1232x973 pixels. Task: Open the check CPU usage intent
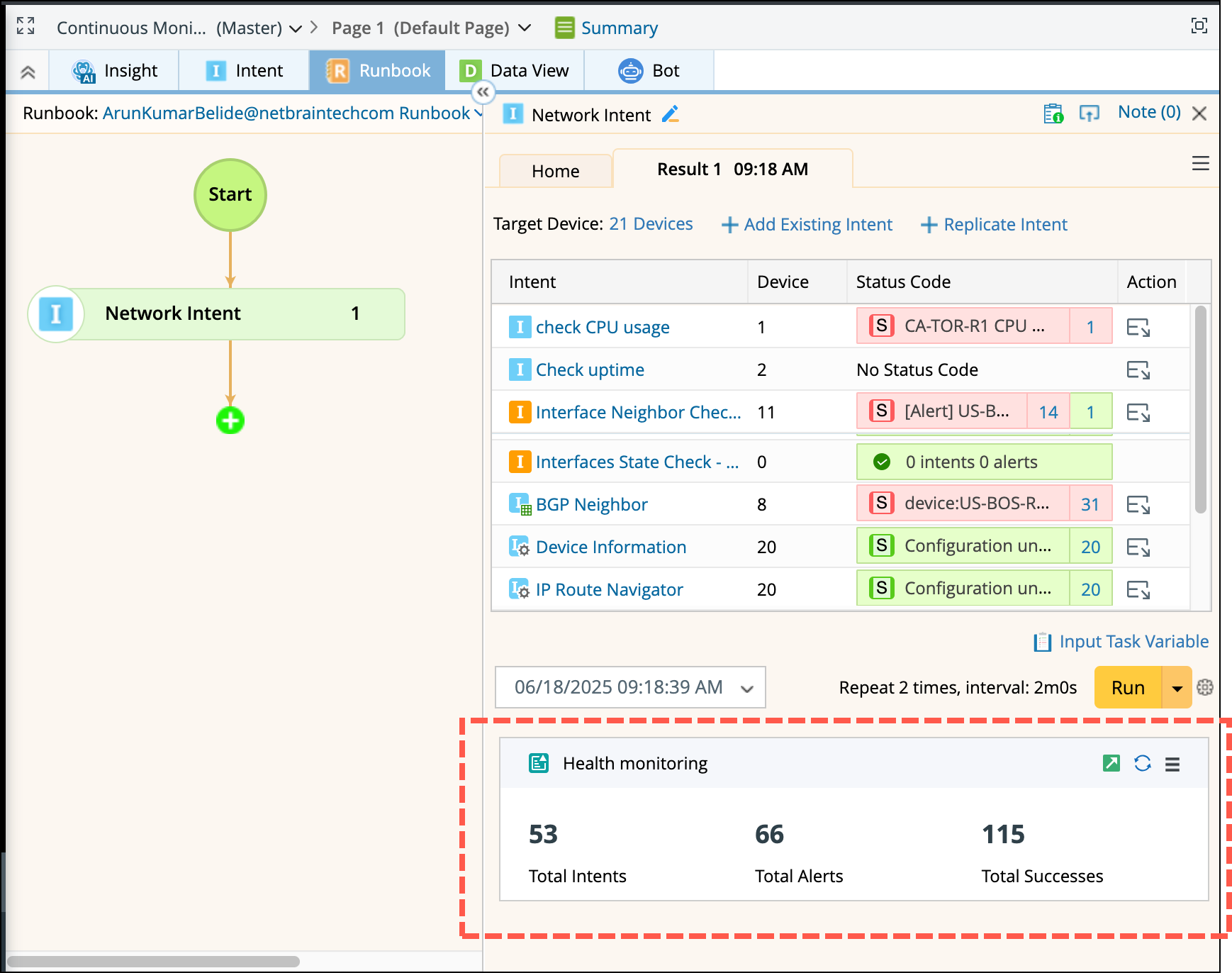pyautogui.click(x=603, y=327)
